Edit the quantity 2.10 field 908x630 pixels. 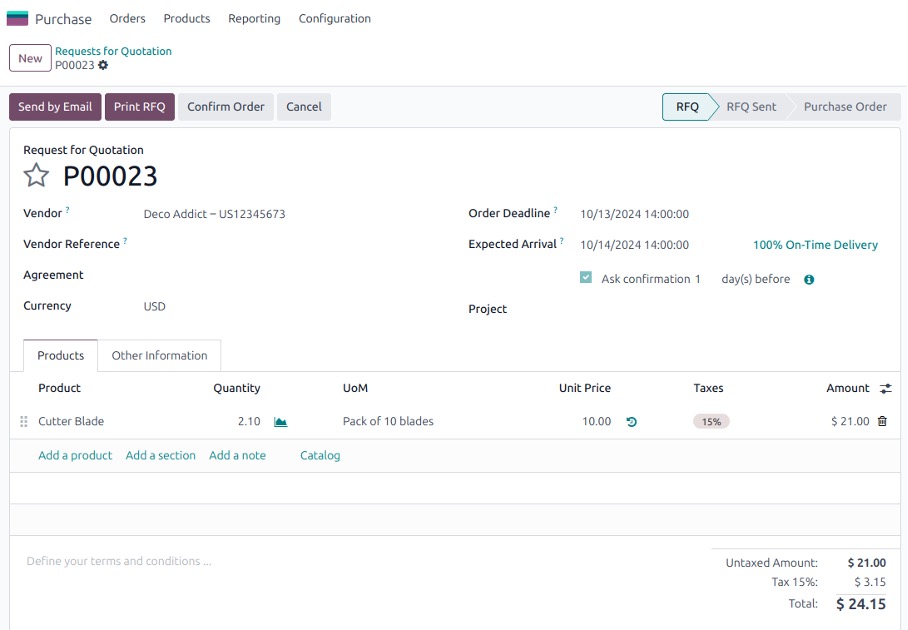click(249, 422)
